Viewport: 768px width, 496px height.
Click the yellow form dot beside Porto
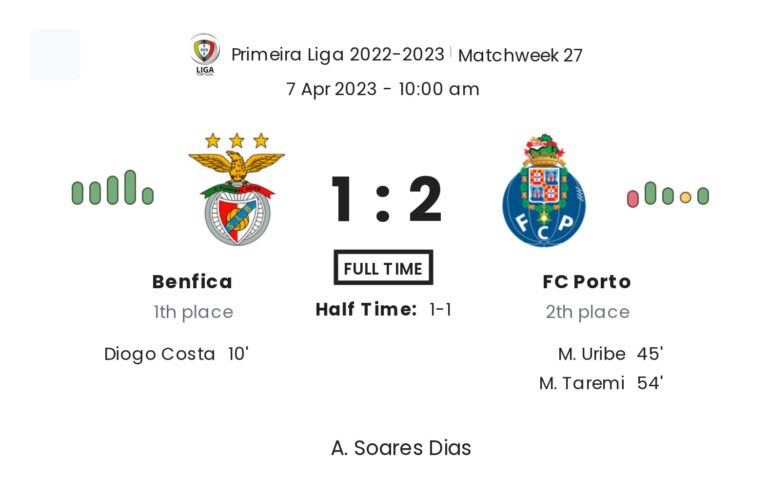pyautogui.click(x=685, y=197)
